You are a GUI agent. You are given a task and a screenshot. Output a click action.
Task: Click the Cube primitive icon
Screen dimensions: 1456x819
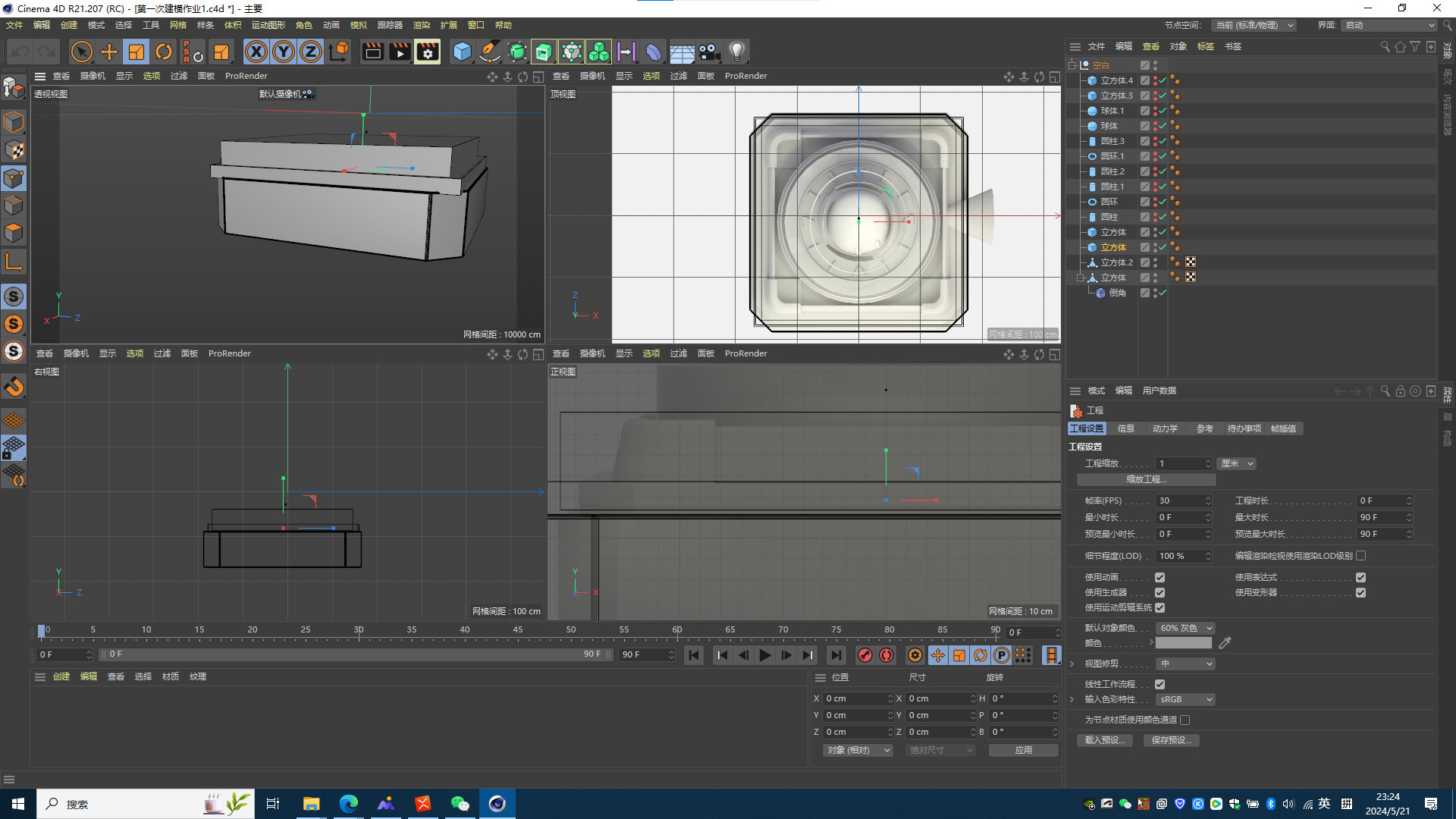462,52
